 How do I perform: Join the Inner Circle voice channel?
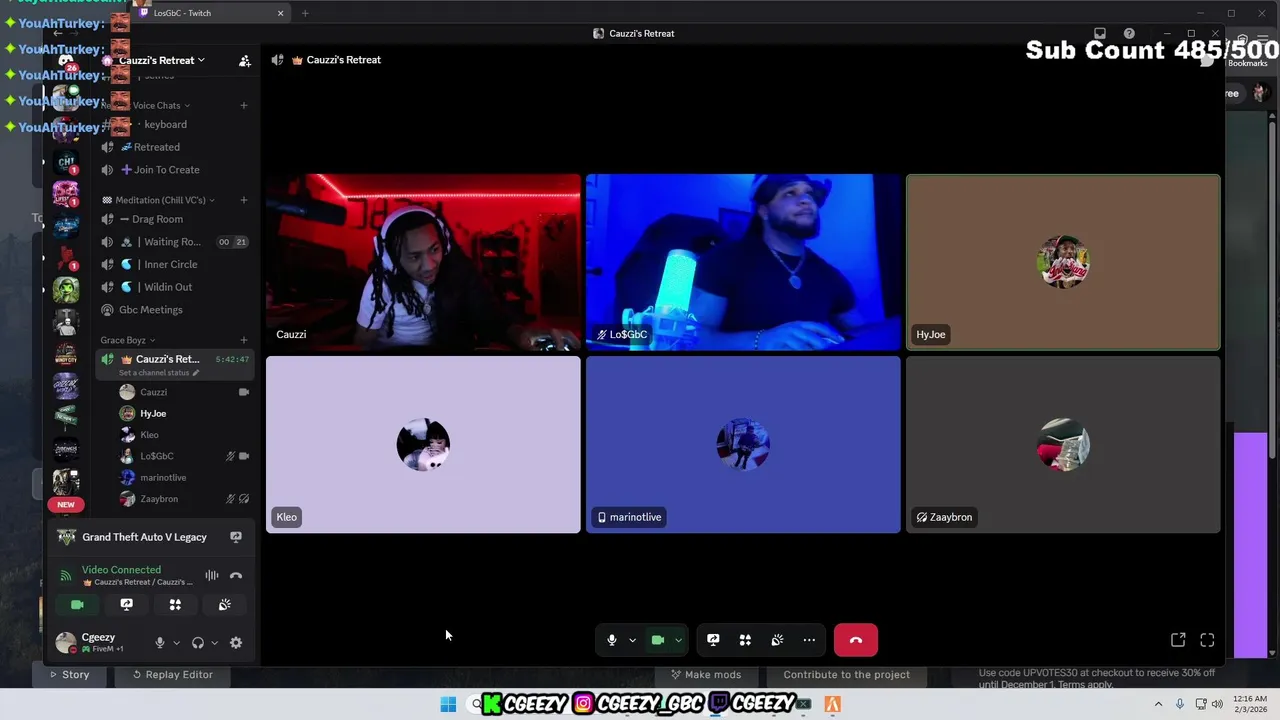tap(174, 264)
